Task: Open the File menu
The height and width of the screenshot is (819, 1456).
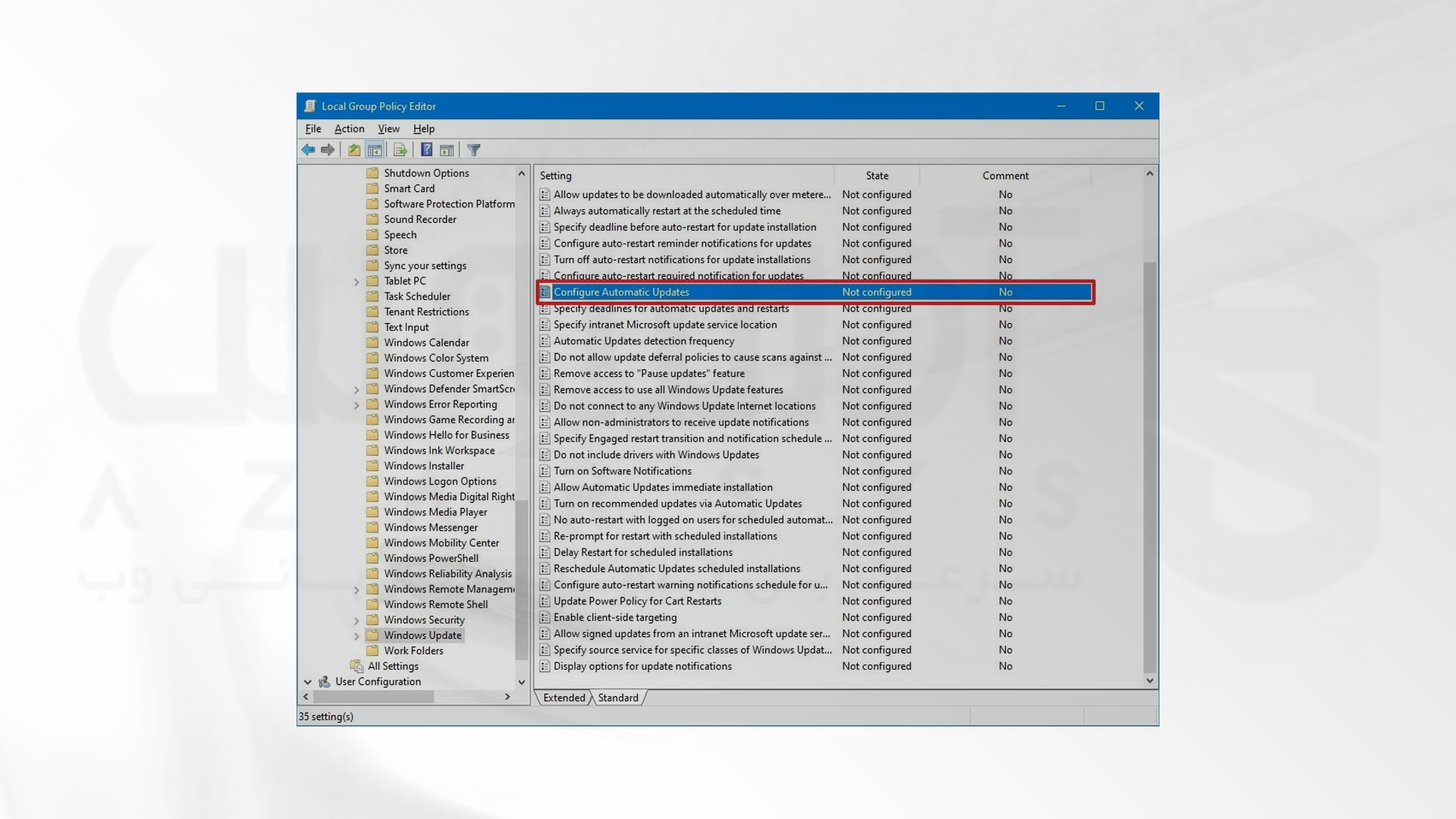Action: [313, 129]
